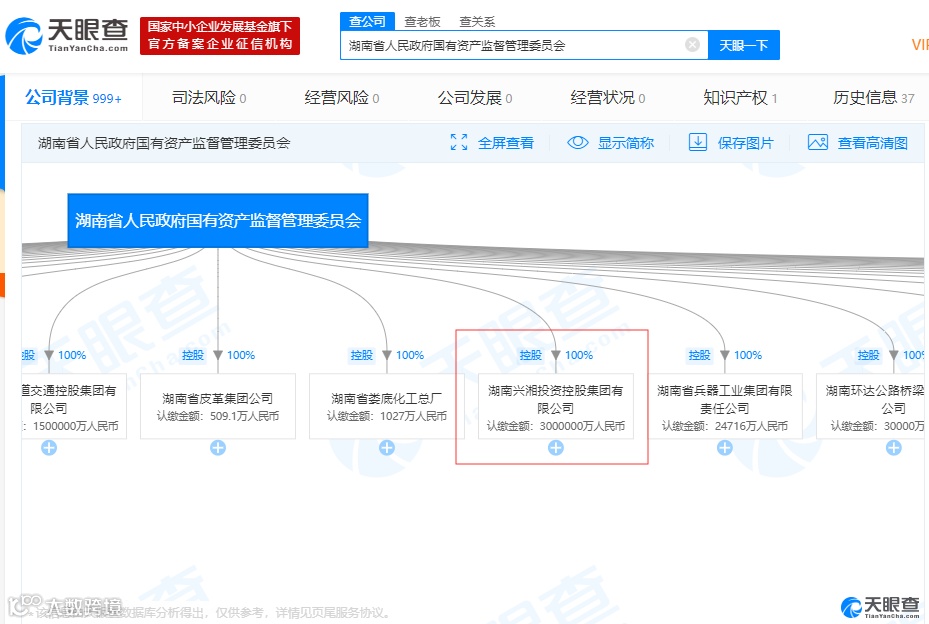Open the 知识产权 tab
This screenshot has width=929, height=624.
click(x=740, y=98)
